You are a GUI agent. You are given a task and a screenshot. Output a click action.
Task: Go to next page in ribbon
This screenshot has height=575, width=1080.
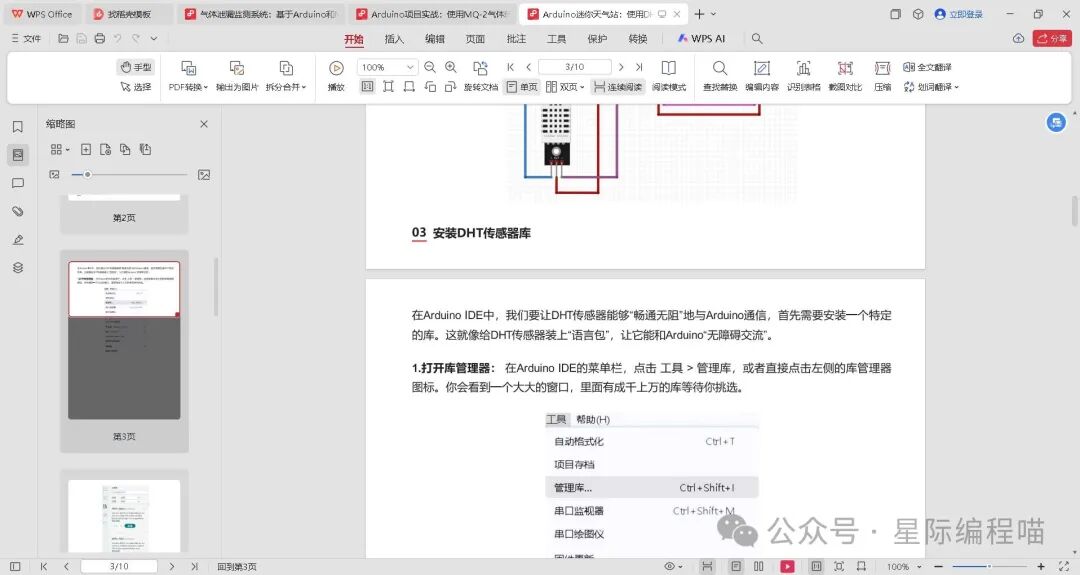[621, 67]
